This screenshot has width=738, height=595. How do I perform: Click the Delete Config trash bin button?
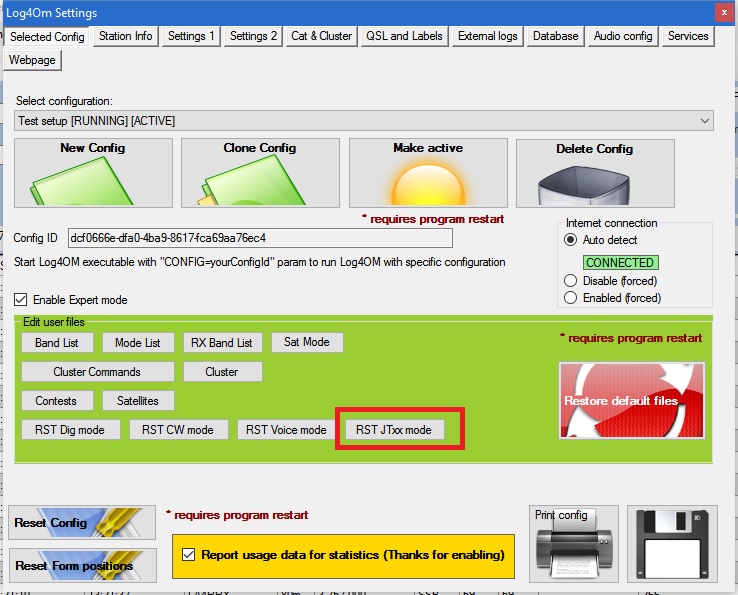point(595,173)
